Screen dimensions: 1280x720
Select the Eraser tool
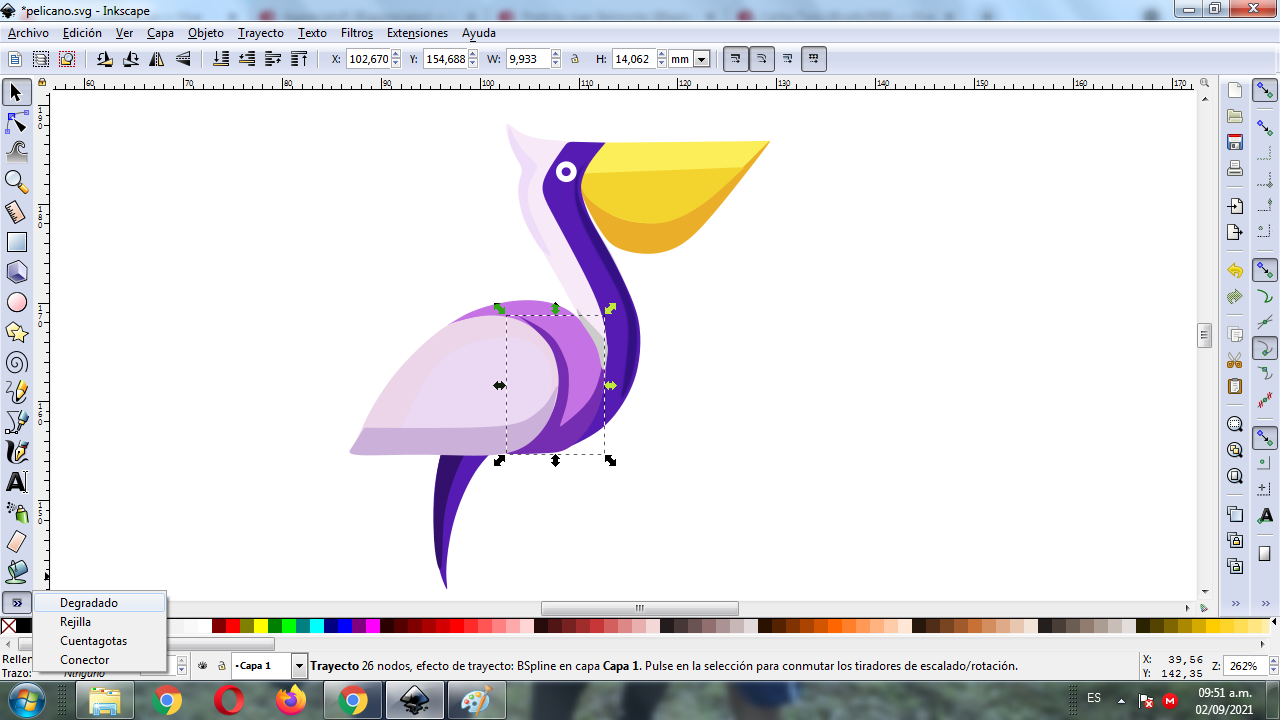(16, 542)
